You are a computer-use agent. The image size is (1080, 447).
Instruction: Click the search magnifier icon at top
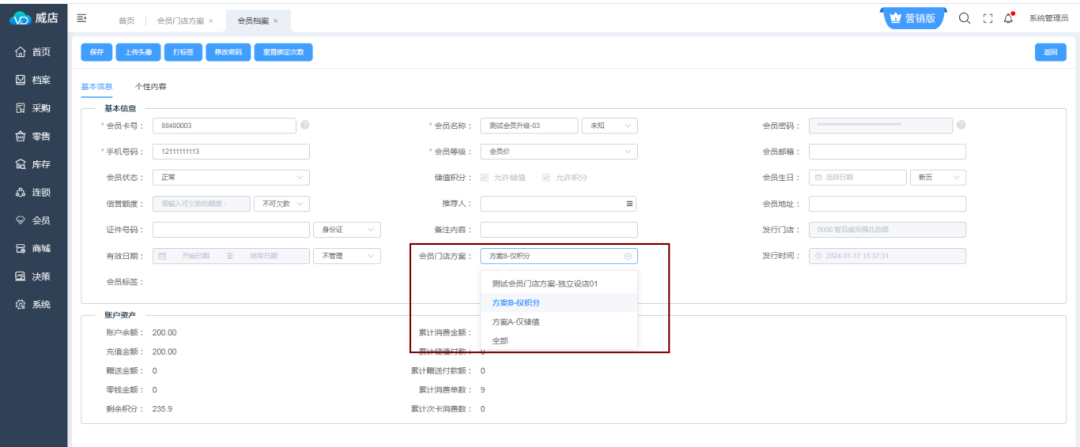pyautogui.click(x=964, y=18)
